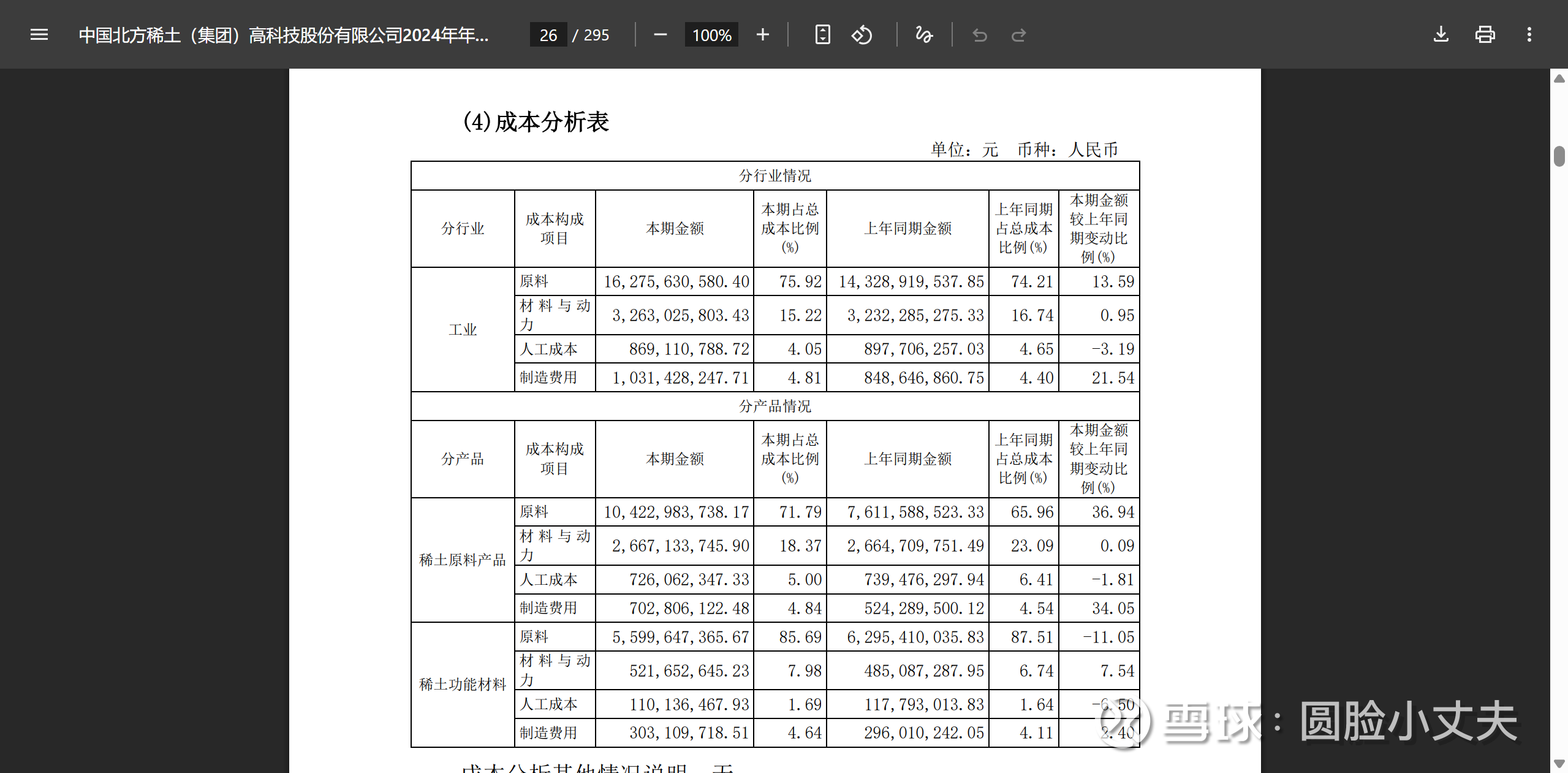Click the change ratio 13.59

(1113, 281)
